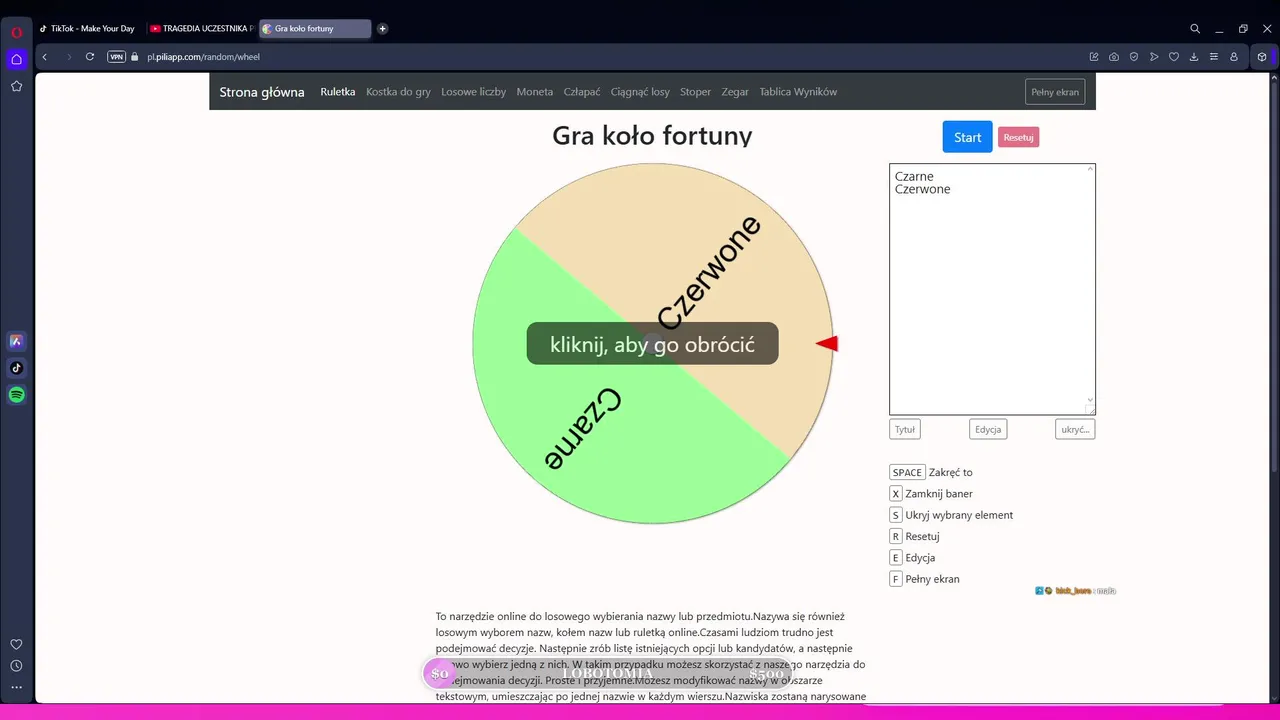Open the TikTok sidebar icon
This screenshot has width=1280, height=720.
pos(16,368)
